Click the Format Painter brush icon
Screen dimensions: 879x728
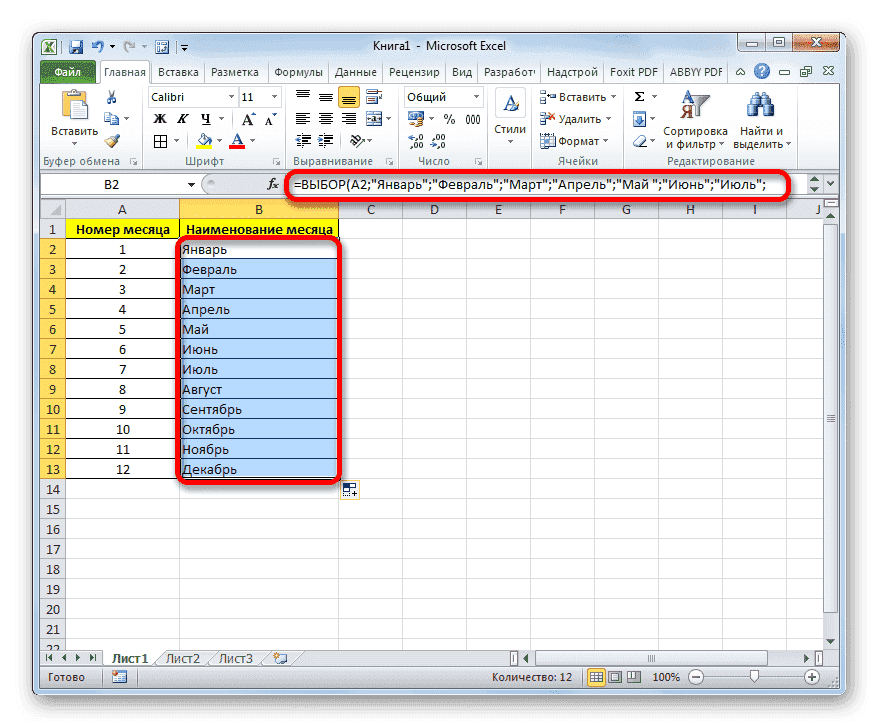[111, 143]
